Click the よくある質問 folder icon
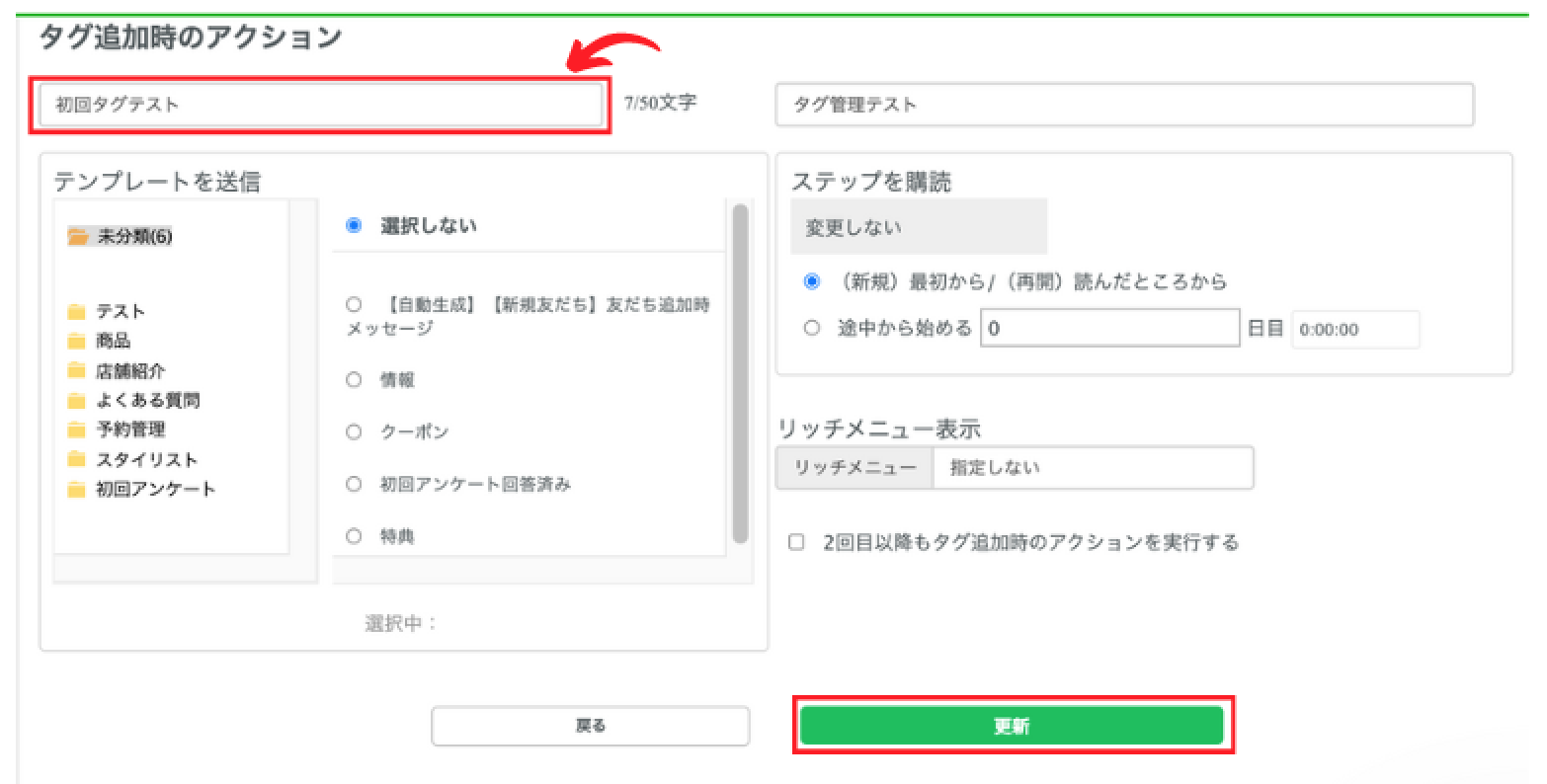 click(77, 401)
